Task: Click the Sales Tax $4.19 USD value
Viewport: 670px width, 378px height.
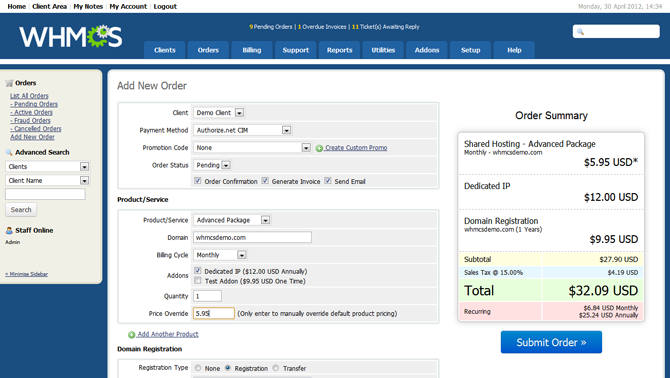Action: point(623,273)
